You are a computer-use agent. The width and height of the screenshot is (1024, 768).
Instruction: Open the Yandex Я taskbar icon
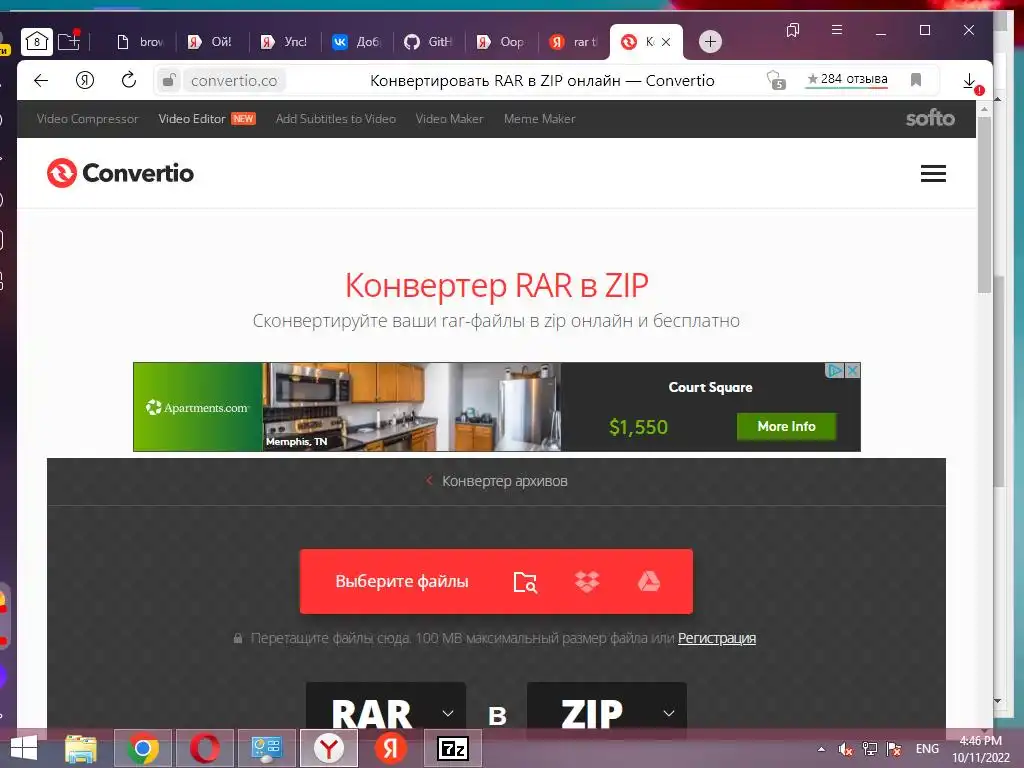click(x=391, y=748)
